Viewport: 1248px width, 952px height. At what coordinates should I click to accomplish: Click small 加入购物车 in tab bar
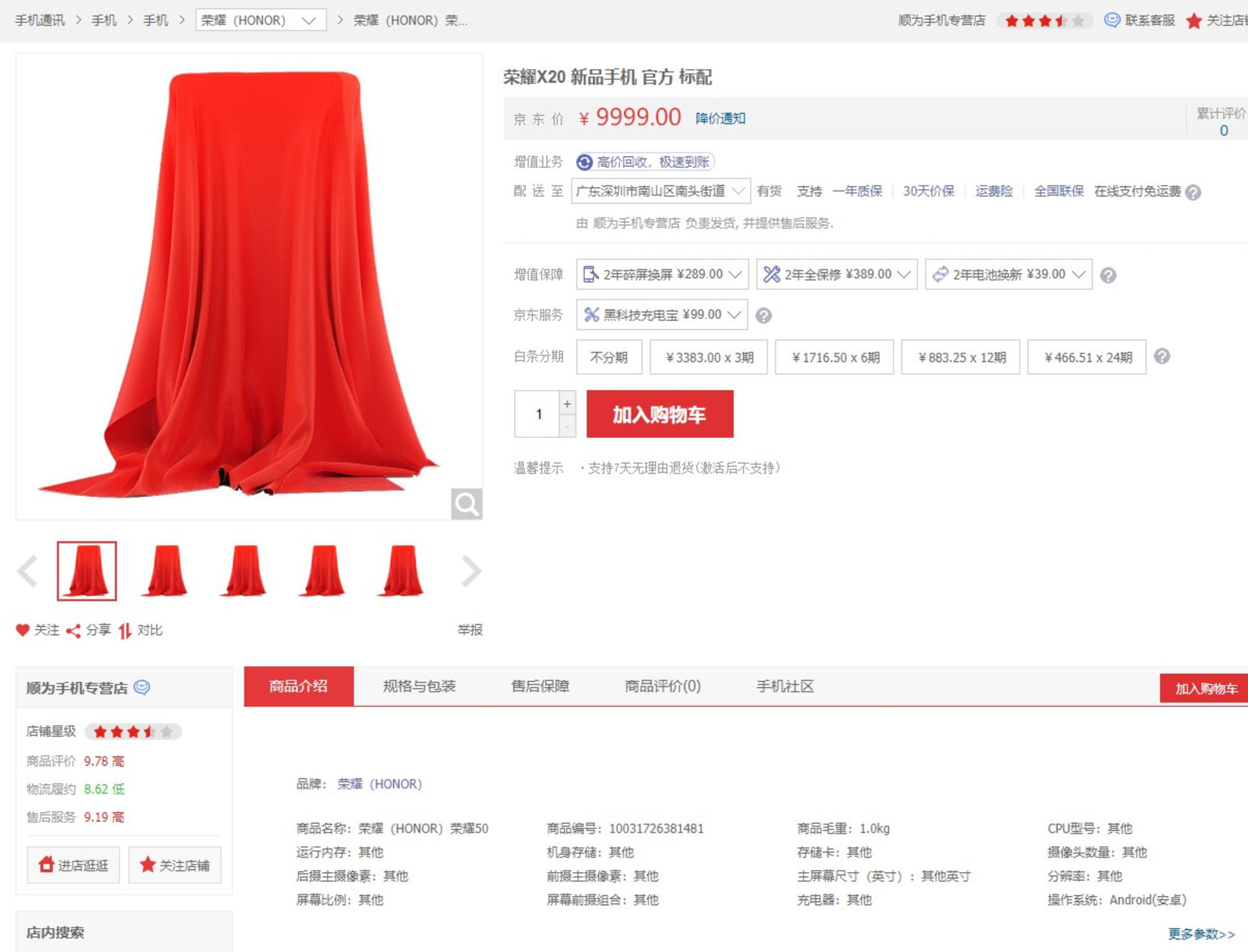[1205, 688]
